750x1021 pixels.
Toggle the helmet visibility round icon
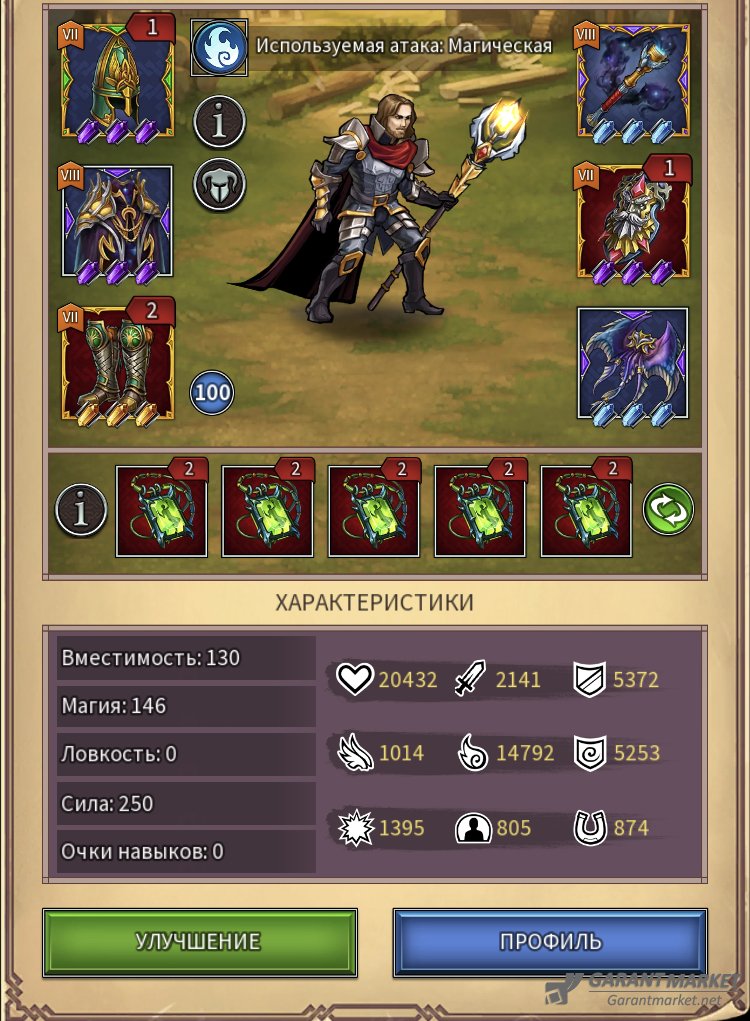(x=219, y=185)
